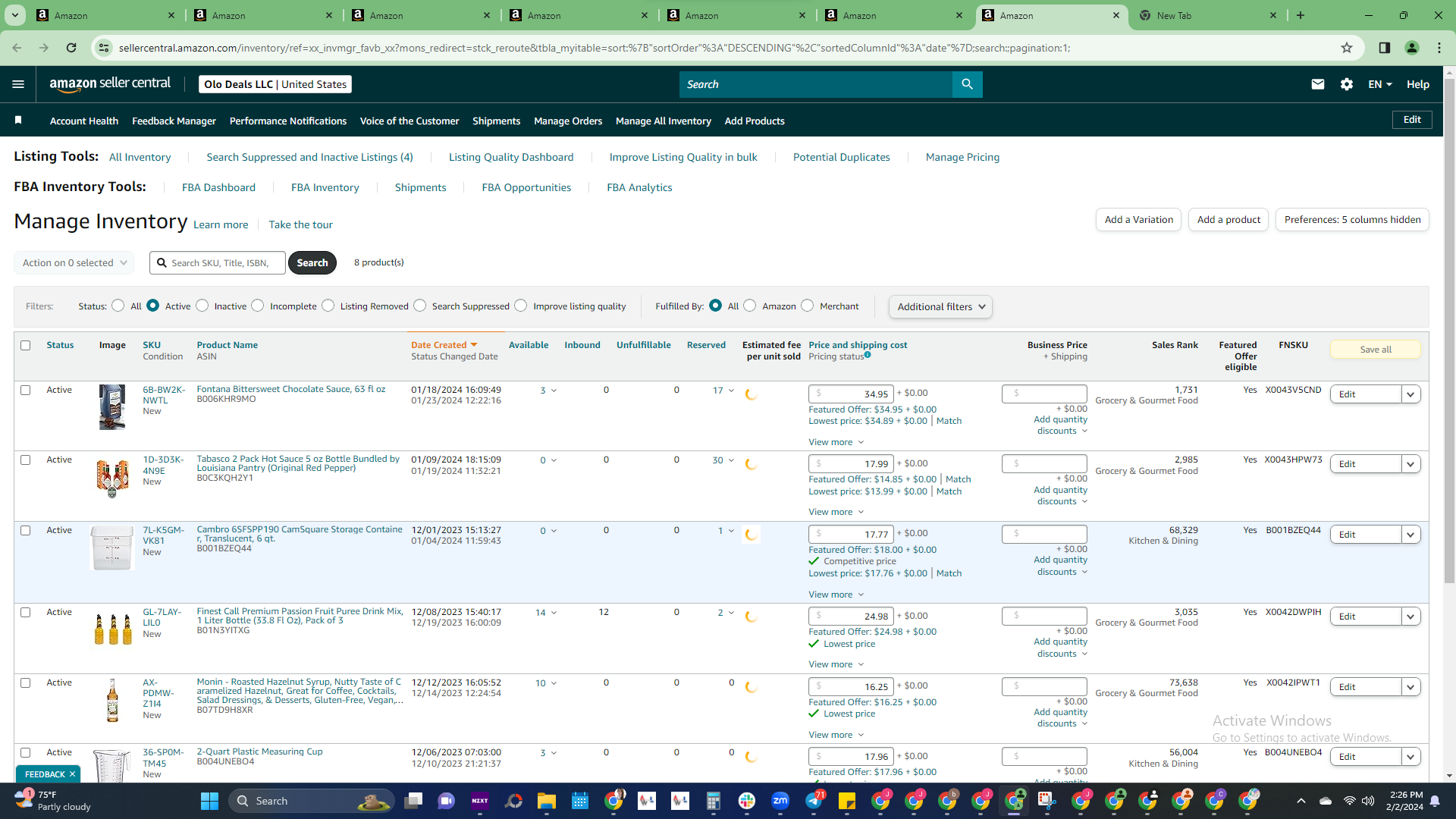Open the NZXT app from the taskbar
1456x819 pixels.
tap(480, 801)
